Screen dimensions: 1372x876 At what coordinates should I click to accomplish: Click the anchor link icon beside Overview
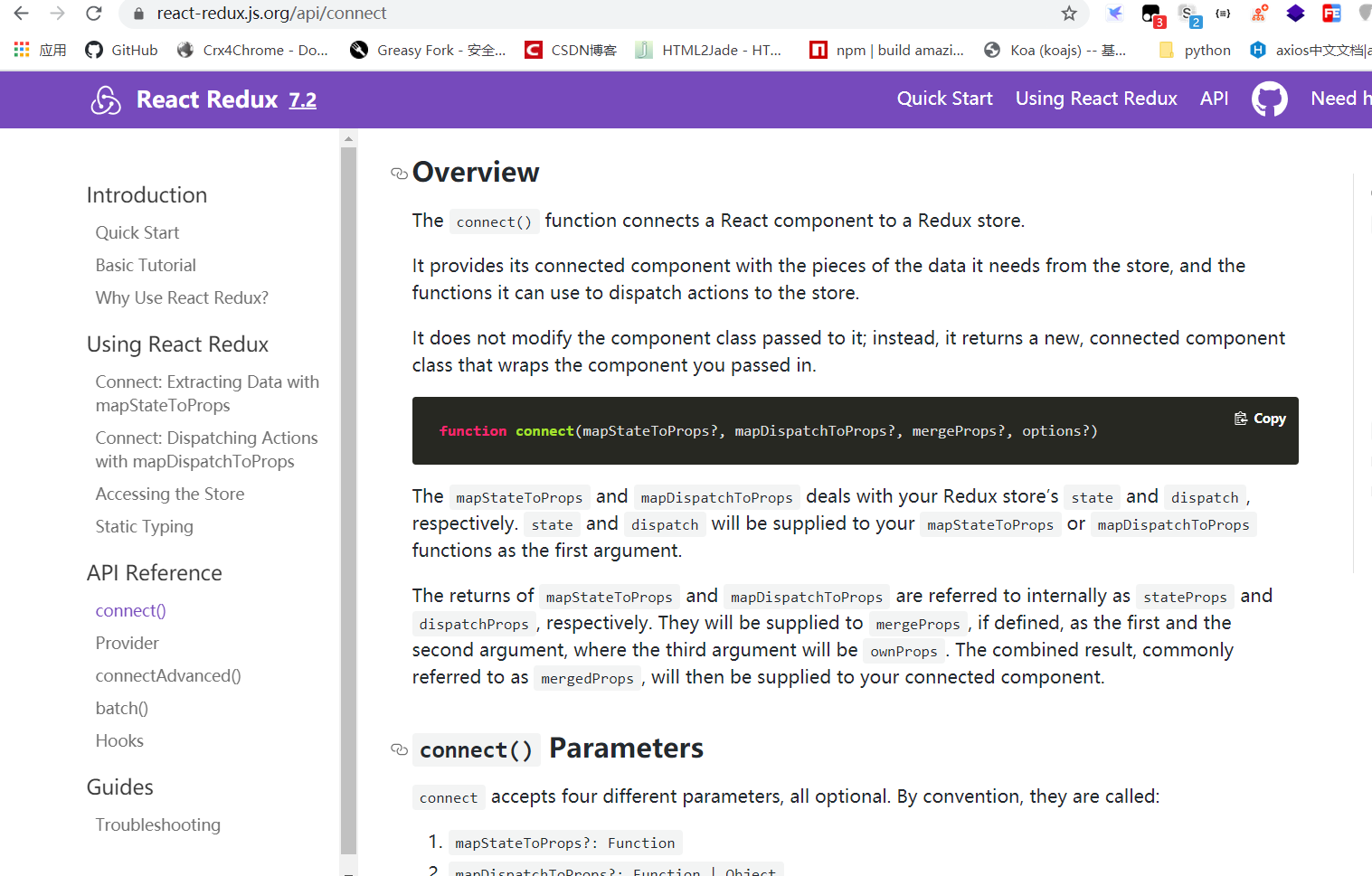tap(399, 174)
